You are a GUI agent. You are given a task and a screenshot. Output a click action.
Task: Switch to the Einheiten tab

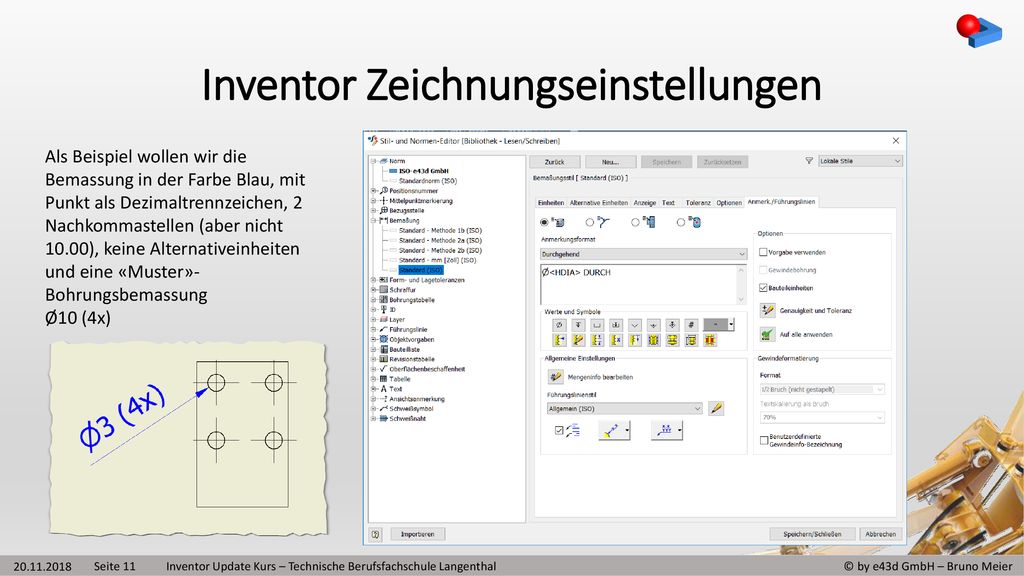[x=551, y=202]
